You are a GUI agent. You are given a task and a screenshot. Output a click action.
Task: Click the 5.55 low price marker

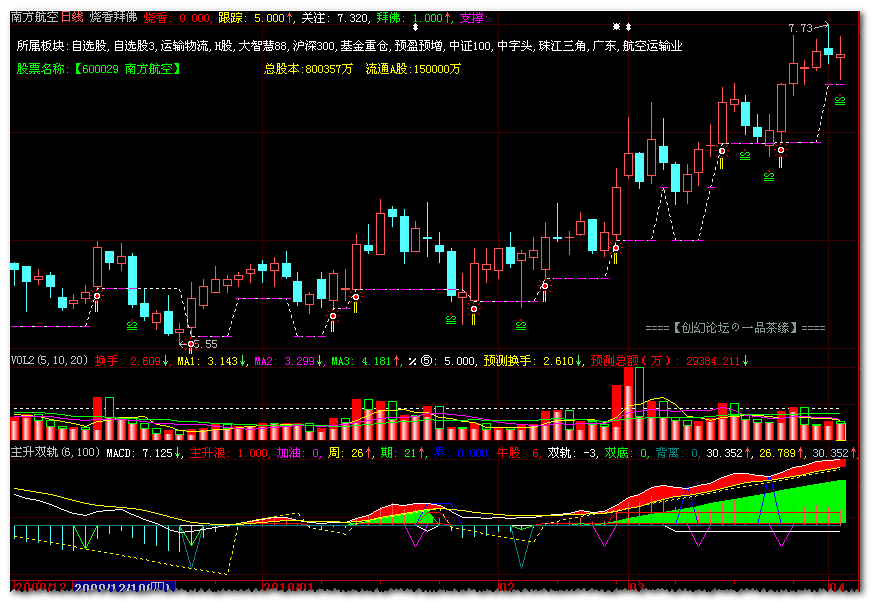coord(204,343)
